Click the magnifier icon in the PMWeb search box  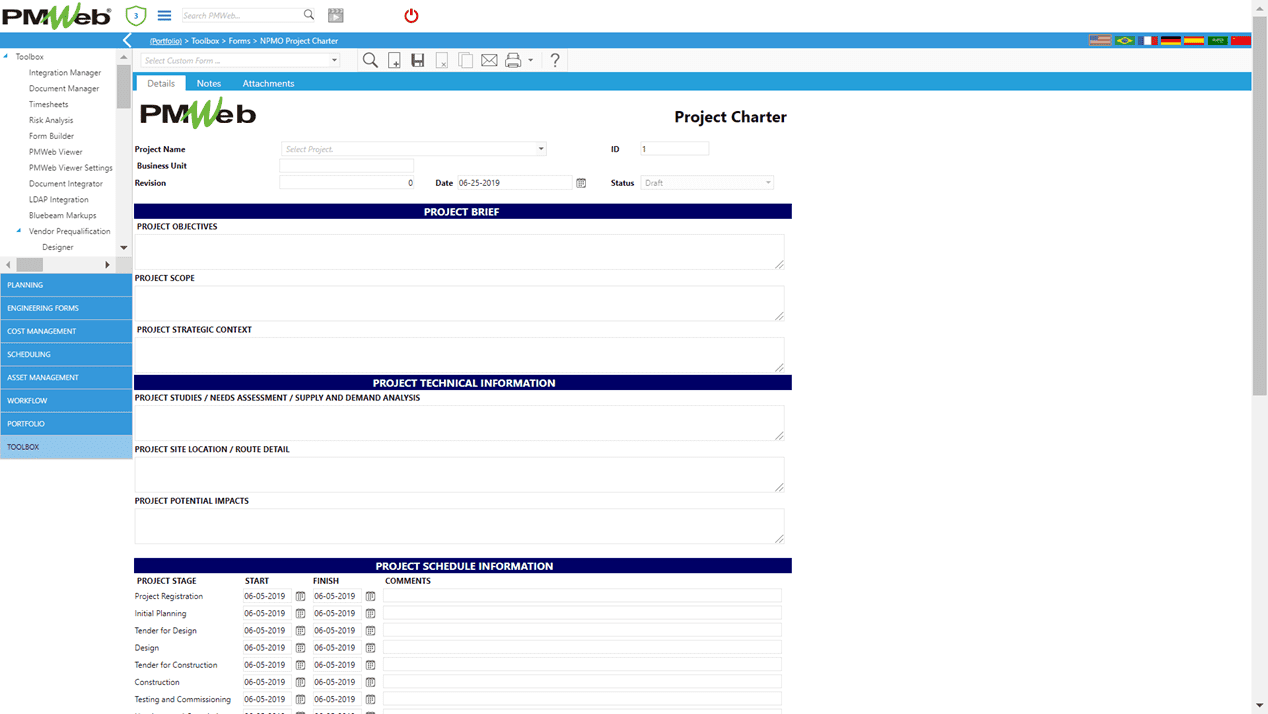[x=309, y=15]
